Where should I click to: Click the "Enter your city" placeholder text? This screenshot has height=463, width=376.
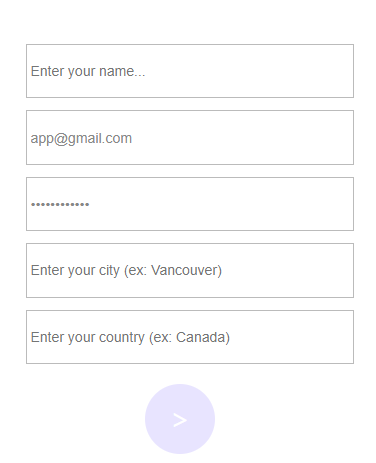tap(75, 270)
